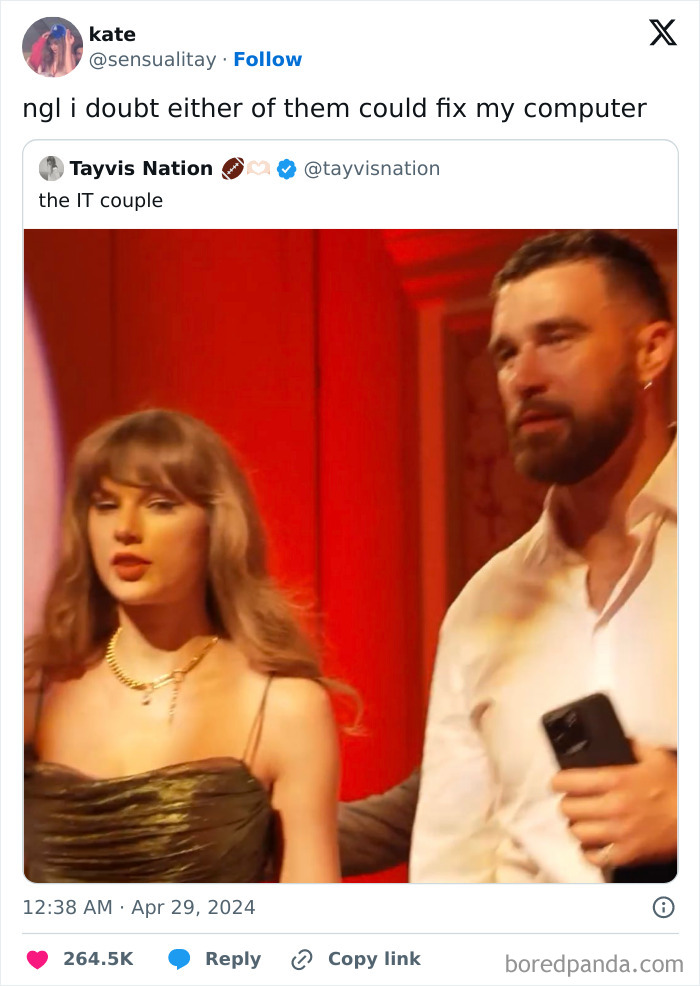This screenshot has height=986, width=700.
Task: Open the 12:38 AM Apr 29, 2024 timestamp
Action: (139, 908)
